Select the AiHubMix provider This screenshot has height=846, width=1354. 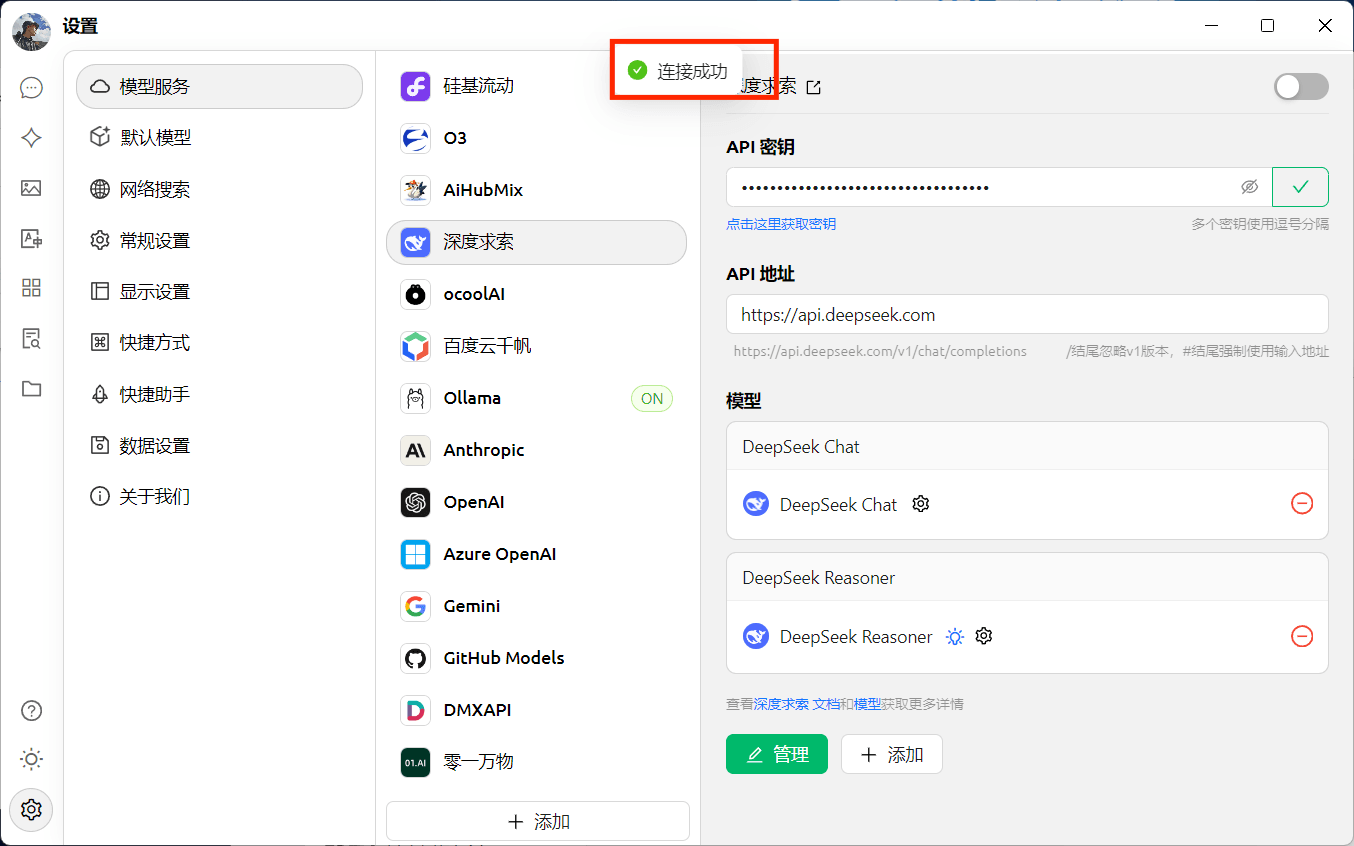coord(537,190)
